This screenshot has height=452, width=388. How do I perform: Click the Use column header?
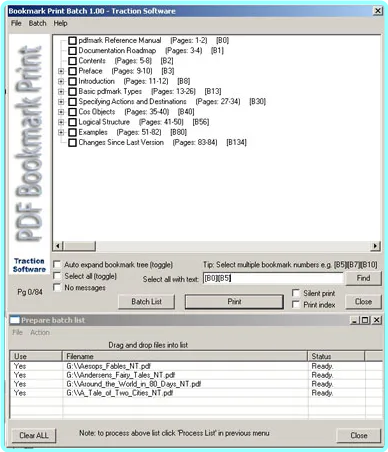pos(36,356)
